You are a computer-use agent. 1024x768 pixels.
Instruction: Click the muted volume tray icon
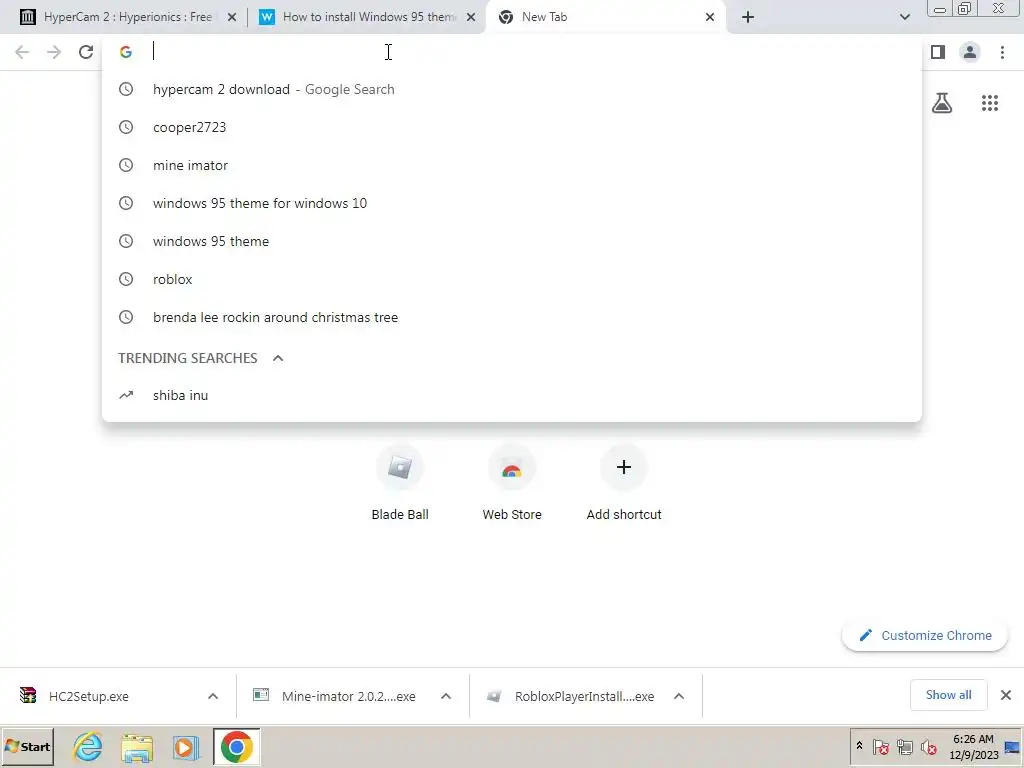[929, 746]
